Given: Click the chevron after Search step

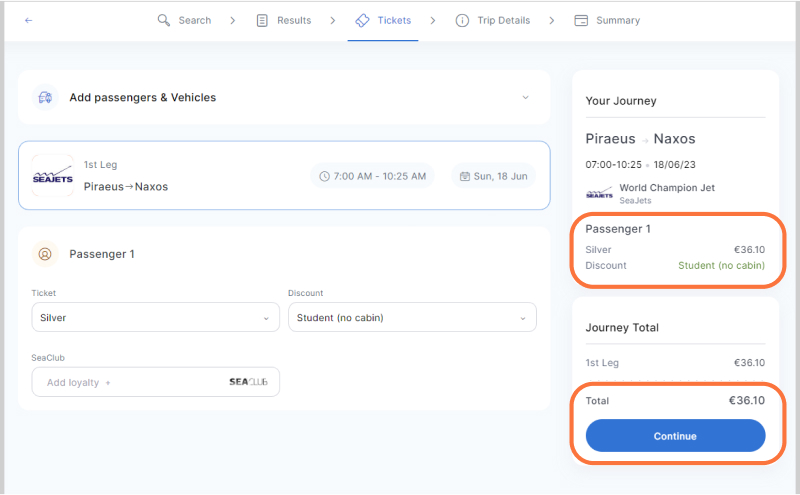Looking at the screenshot, I should tap(233, 20).
